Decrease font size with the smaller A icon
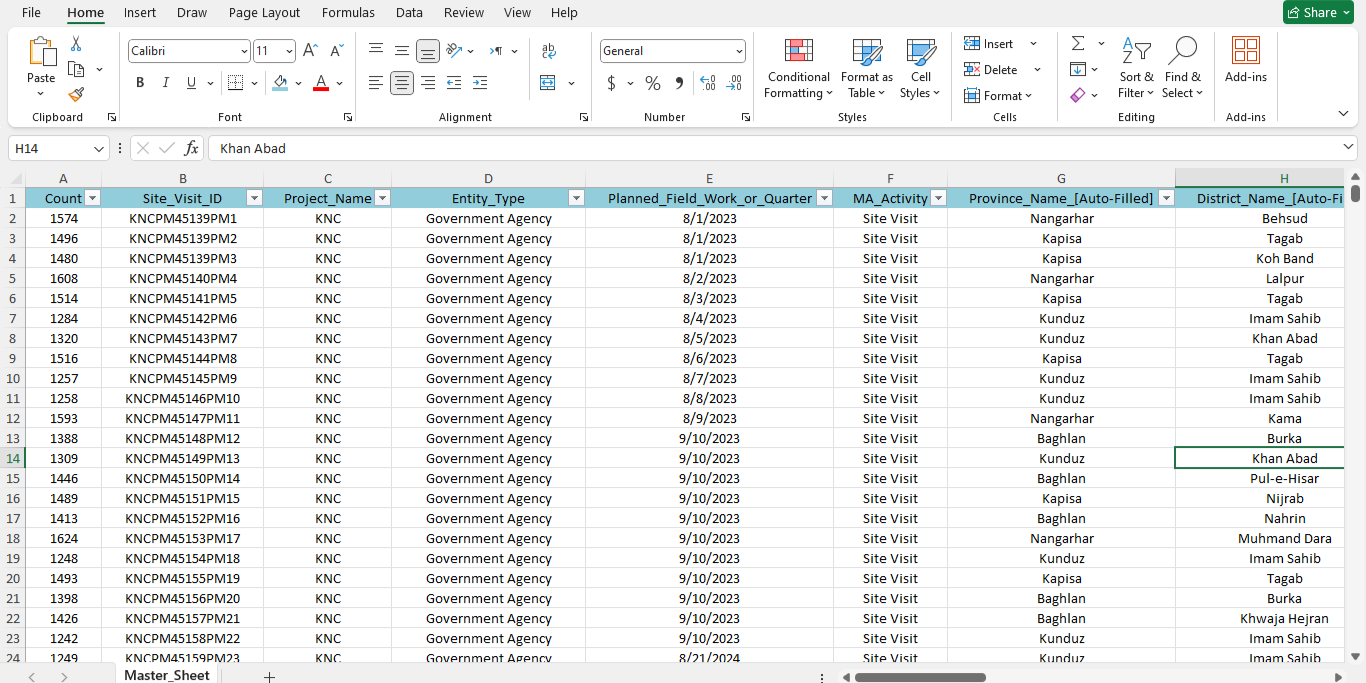1366x683 pixels. pos(337,51)
